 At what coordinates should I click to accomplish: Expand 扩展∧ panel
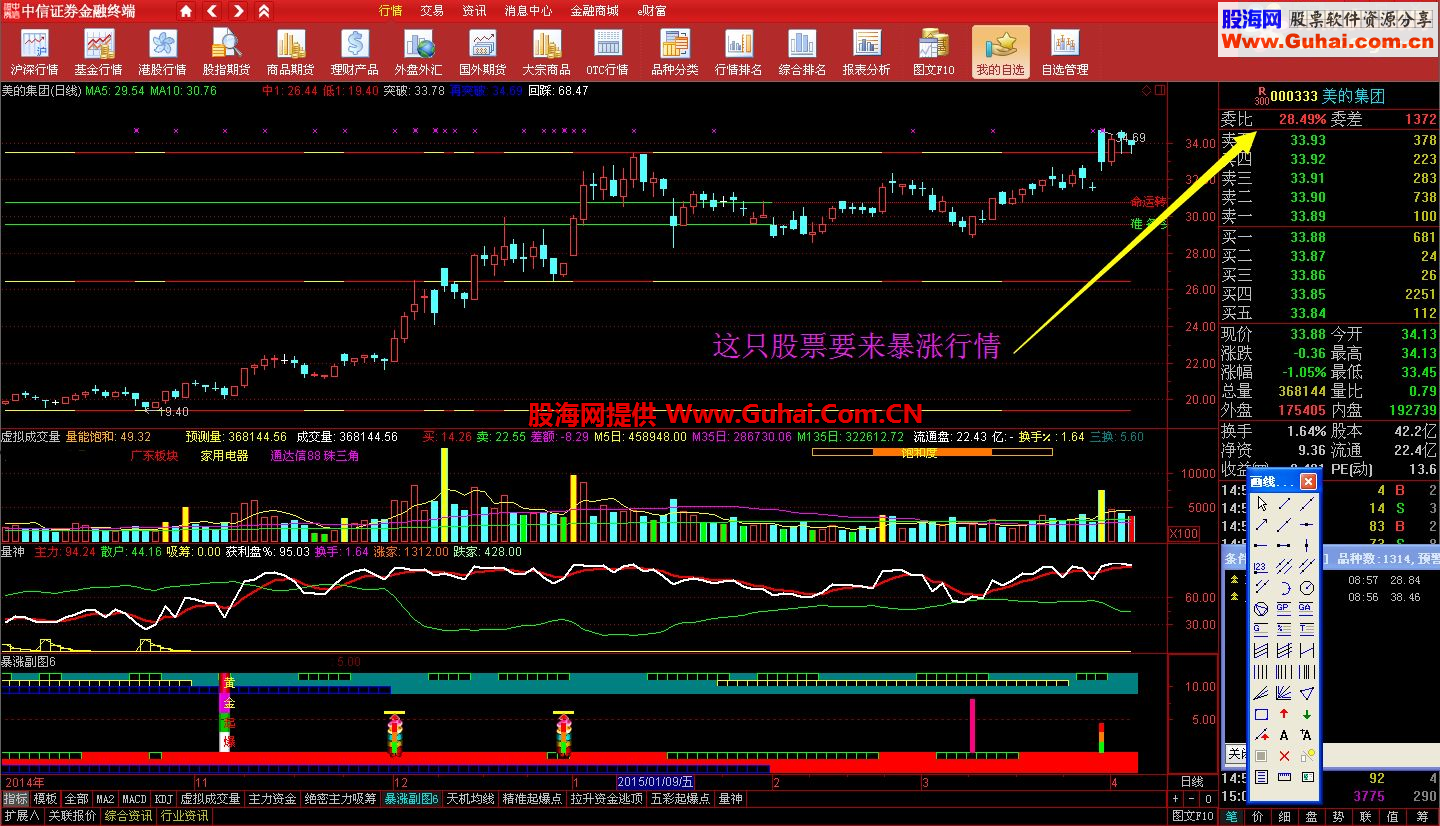tap(21, 816)
